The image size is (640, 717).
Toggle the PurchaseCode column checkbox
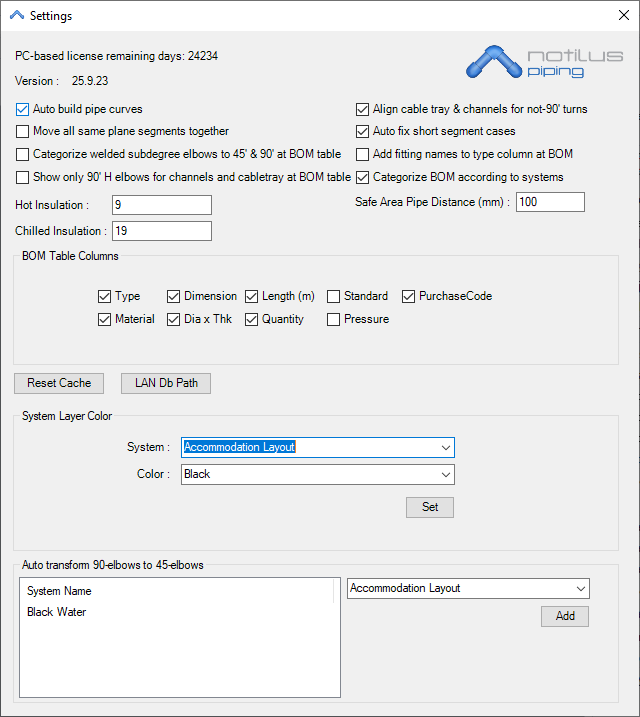tap(410, 296)
